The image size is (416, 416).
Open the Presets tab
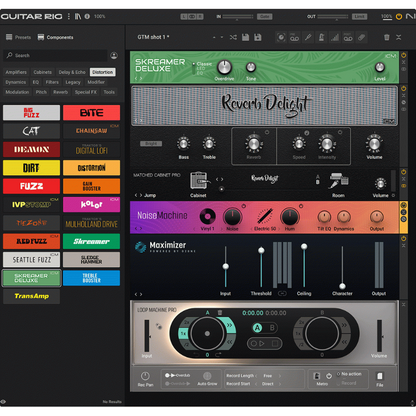coord(19,37)
